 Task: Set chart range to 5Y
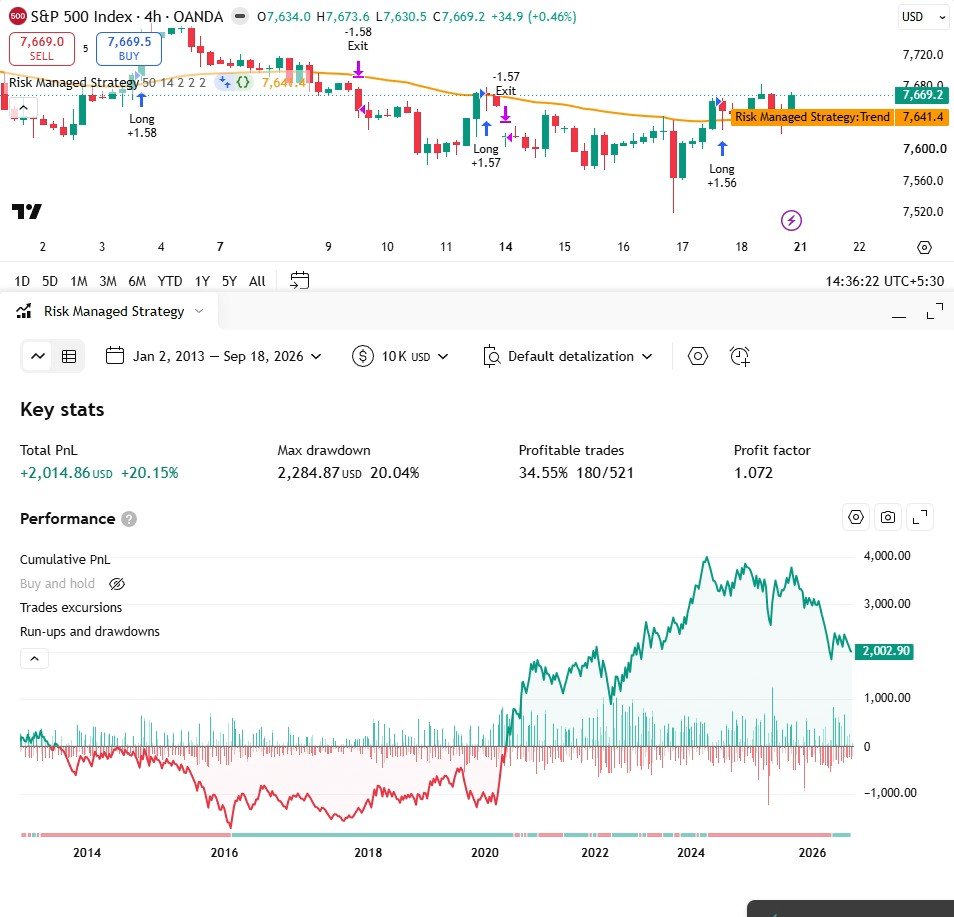point(229,281)
